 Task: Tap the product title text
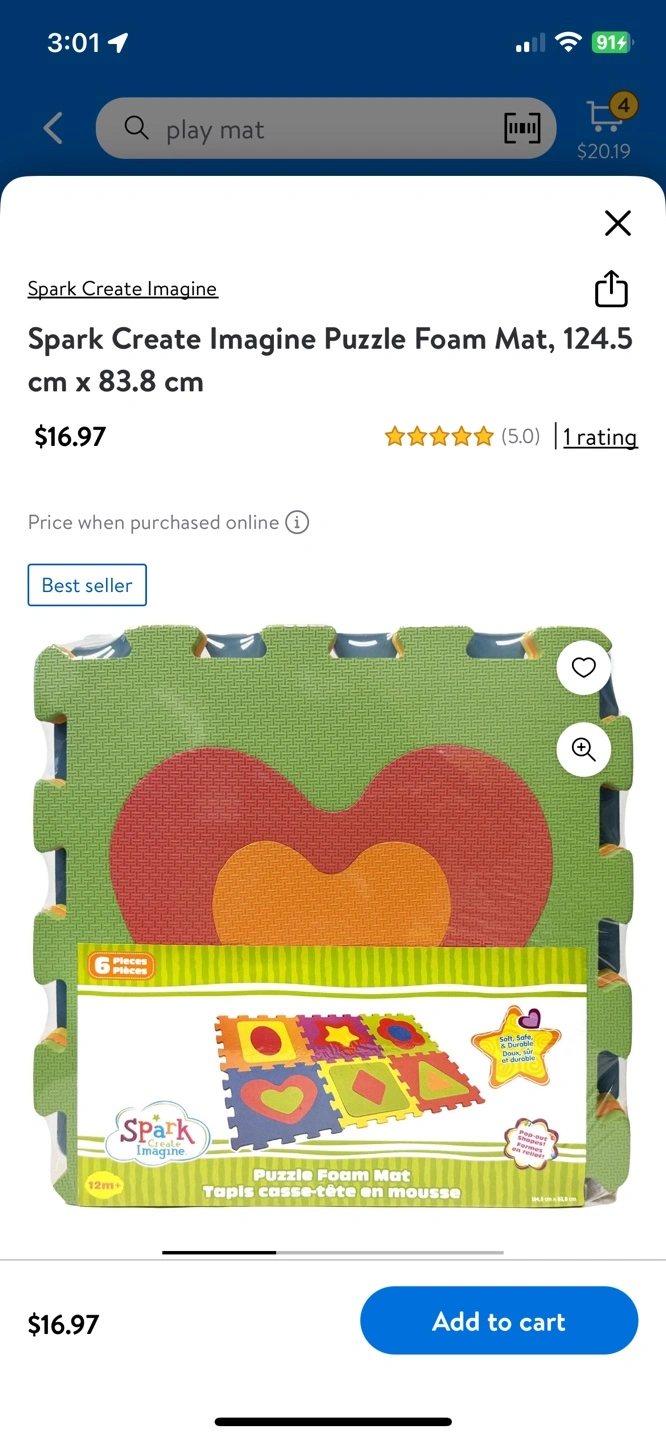[x=330, y=360]
